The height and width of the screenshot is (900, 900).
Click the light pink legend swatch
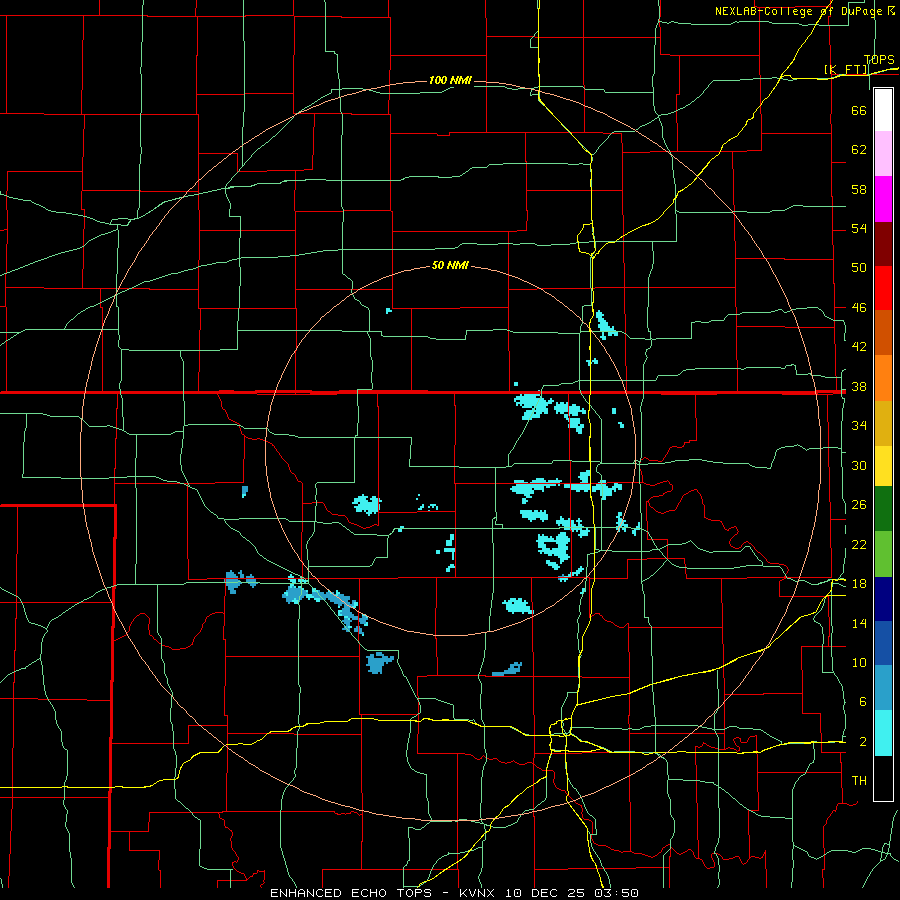[x=883, y=154]
